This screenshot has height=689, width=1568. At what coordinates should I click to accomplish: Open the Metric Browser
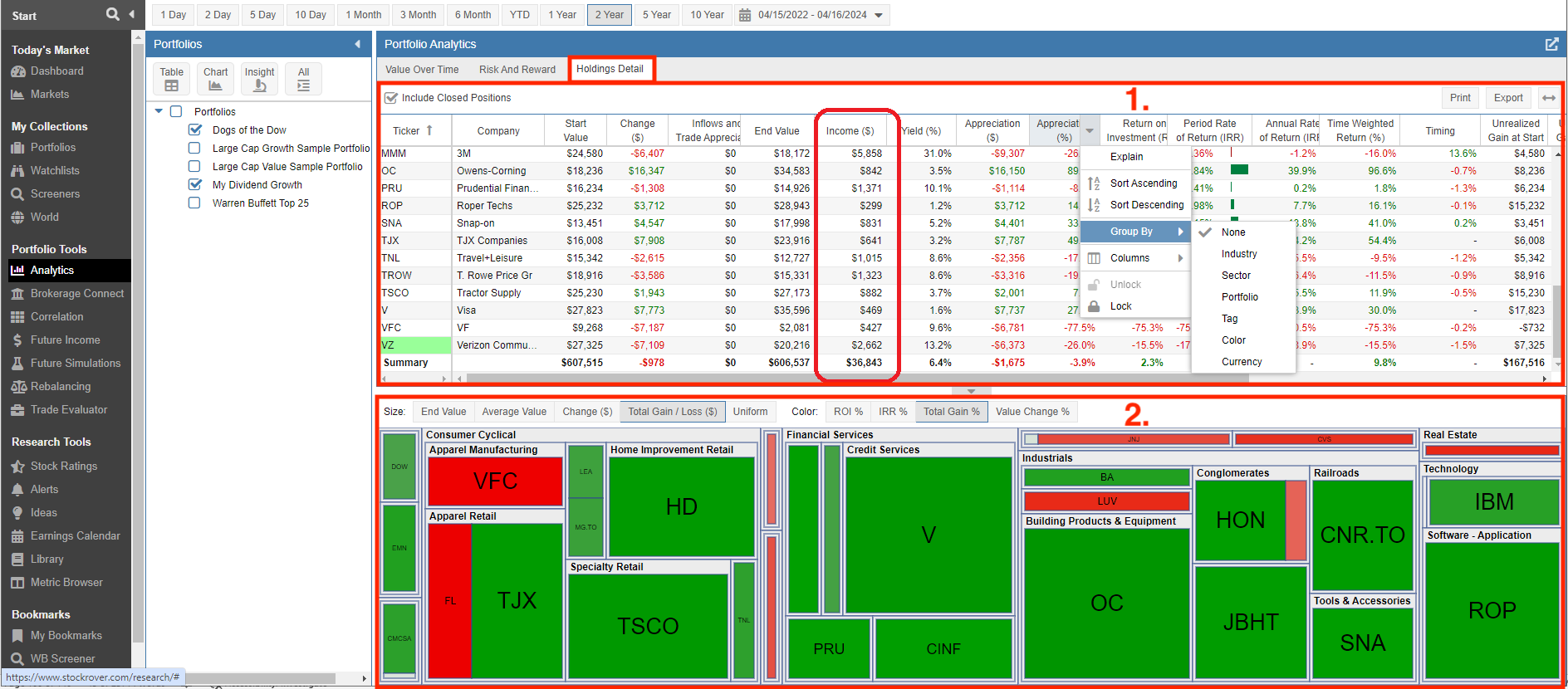click(x=66, y=583)
